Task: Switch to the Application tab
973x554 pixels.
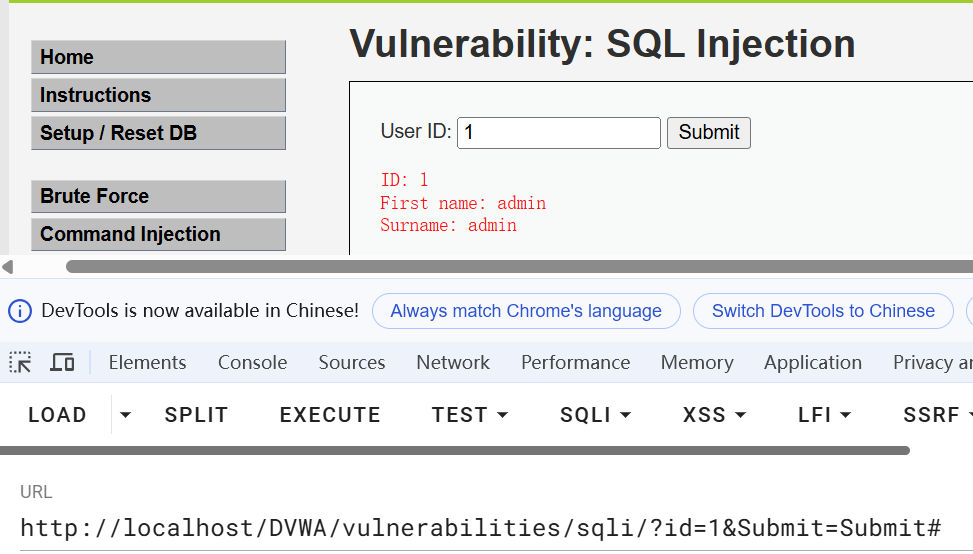Action: point(812,363)
